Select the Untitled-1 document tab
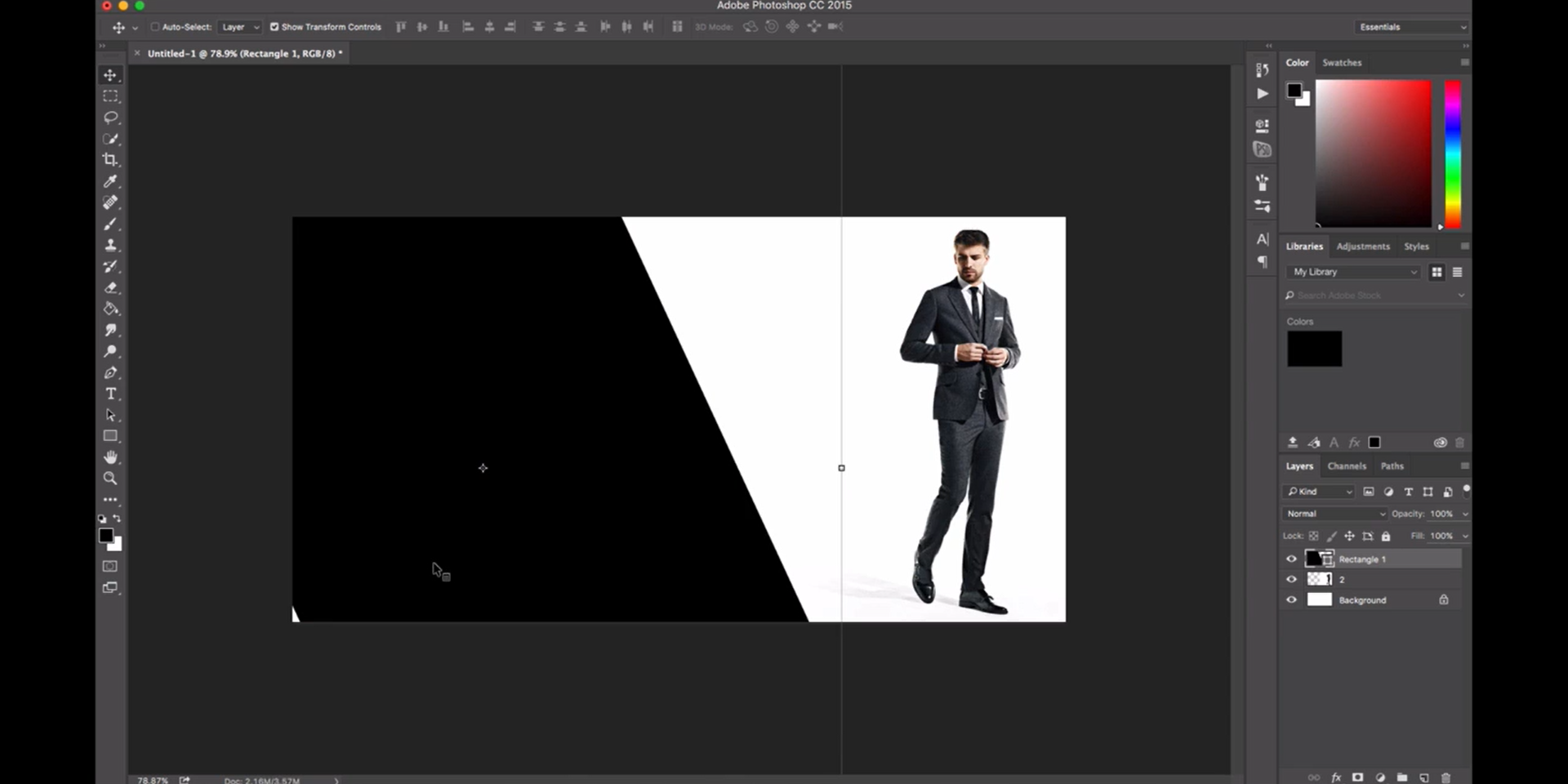Screen dimensions: 1568x784 [243, 53]
